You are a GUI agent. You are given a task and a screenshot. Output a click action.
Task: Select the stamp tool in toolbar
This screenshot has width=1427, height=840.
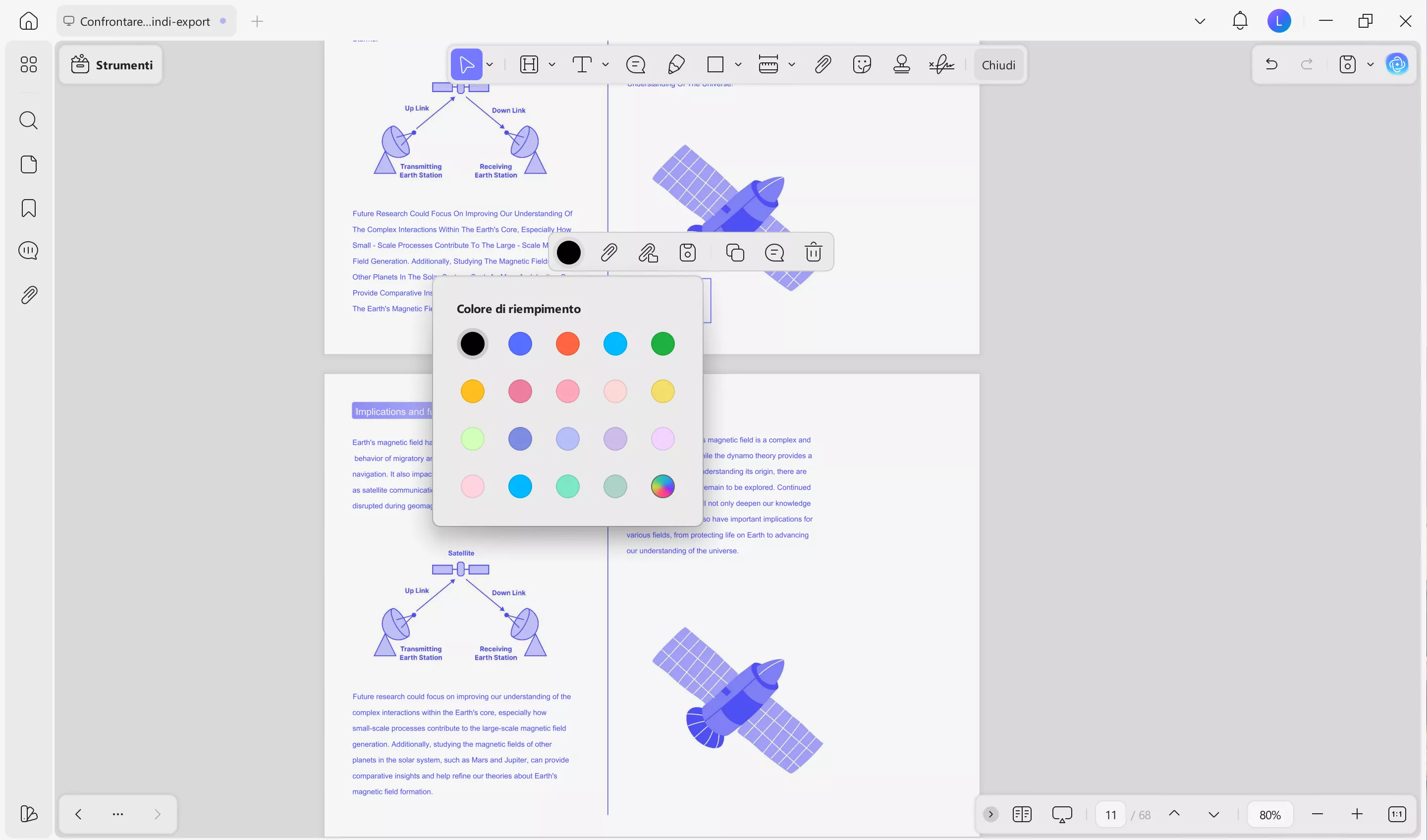coord(901,64)
